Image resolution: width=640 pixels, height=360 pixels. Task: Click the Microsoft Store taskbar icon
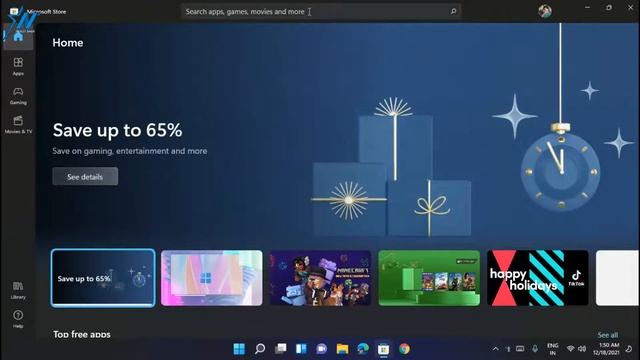[383, 349]
